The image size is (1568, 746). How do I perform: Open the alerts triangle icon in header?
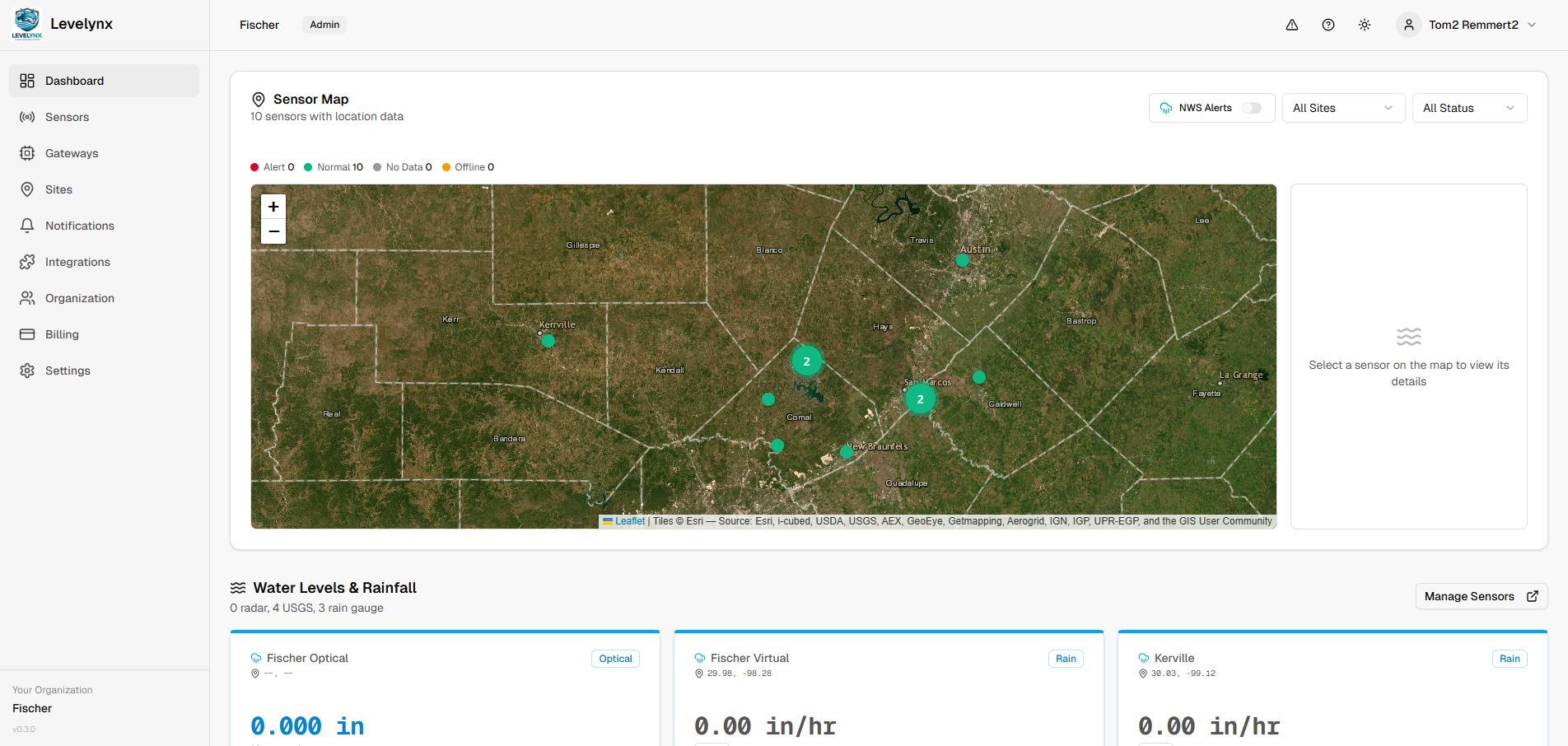point(1292,25)
